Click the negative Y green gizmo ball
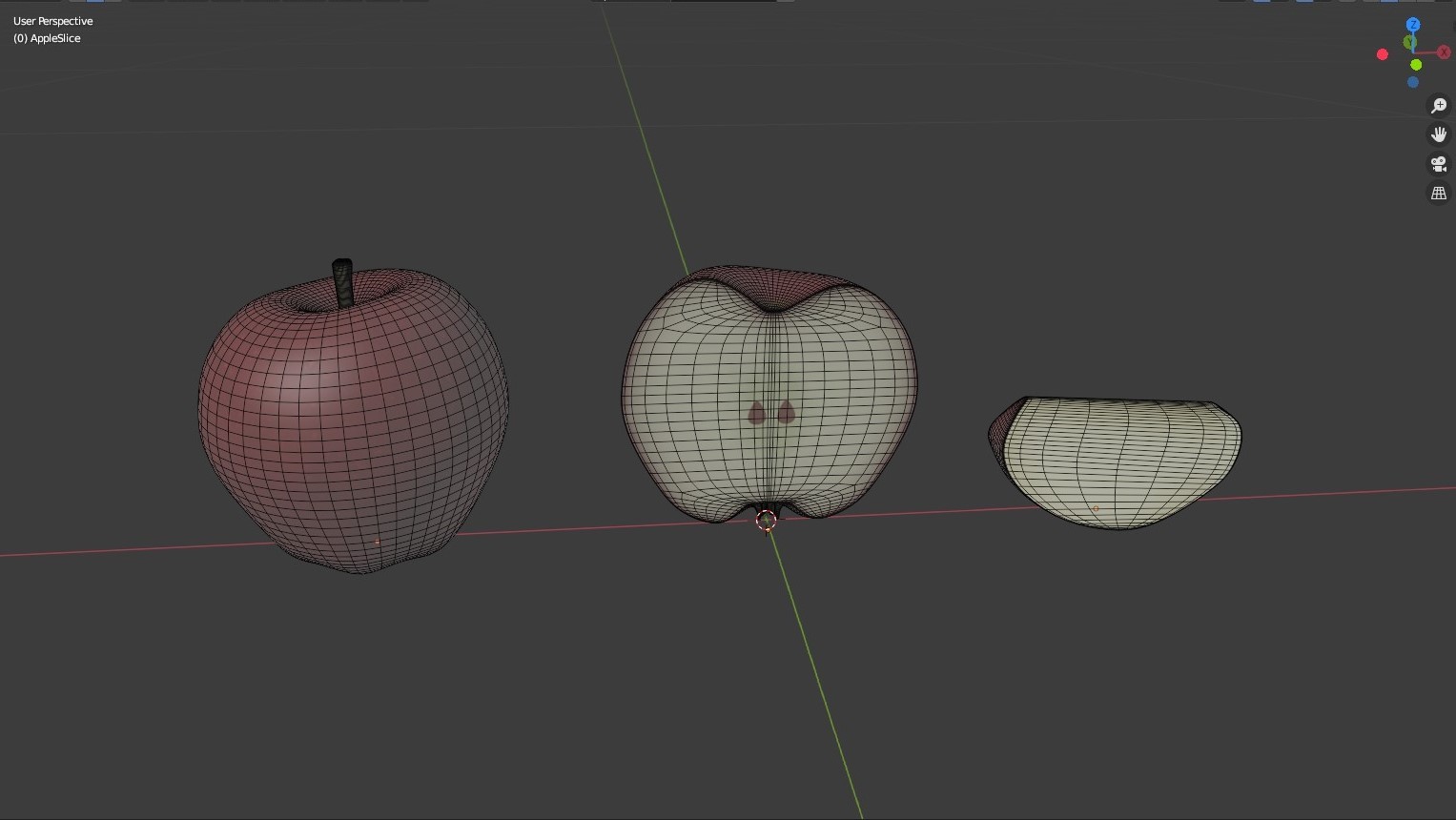The image size is (1456, 820). [1416, 65]
